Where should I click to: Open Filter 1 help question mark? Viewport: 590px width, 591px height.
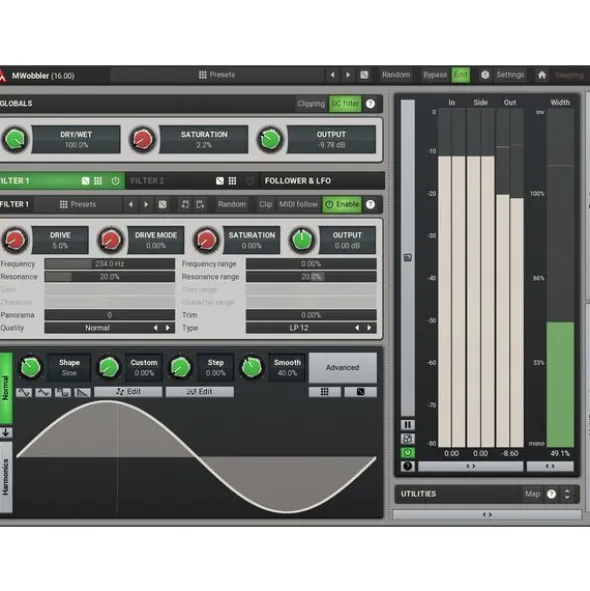click(x=370, y=204)
